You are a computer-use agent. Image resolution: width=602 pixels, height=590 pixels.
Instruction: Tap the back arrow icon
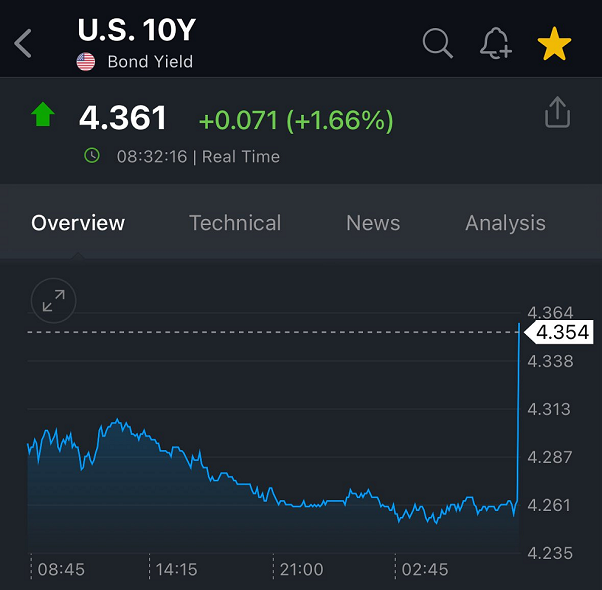pos(24,44)
